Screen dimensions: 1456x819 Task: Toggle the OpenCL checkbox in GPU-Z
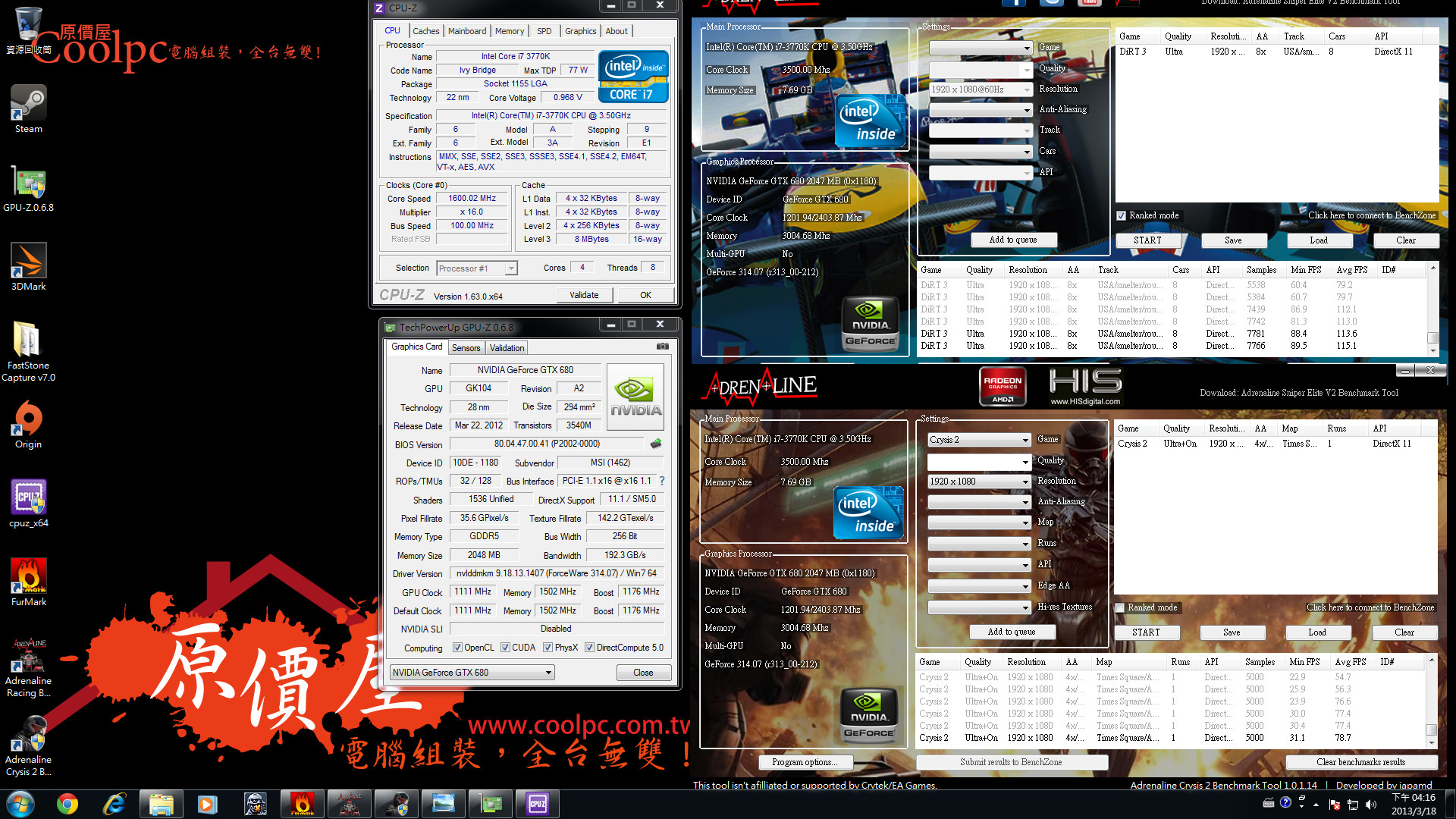457,648
